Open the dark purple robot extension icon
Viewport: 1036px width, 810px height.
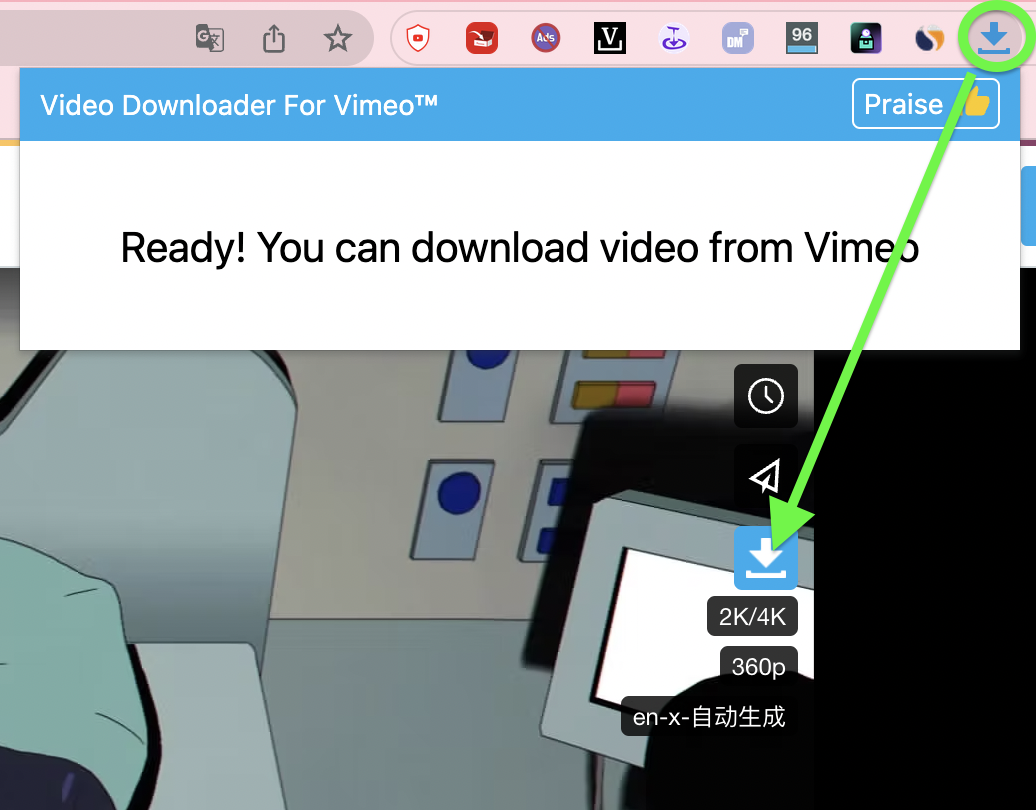point(866,38)
